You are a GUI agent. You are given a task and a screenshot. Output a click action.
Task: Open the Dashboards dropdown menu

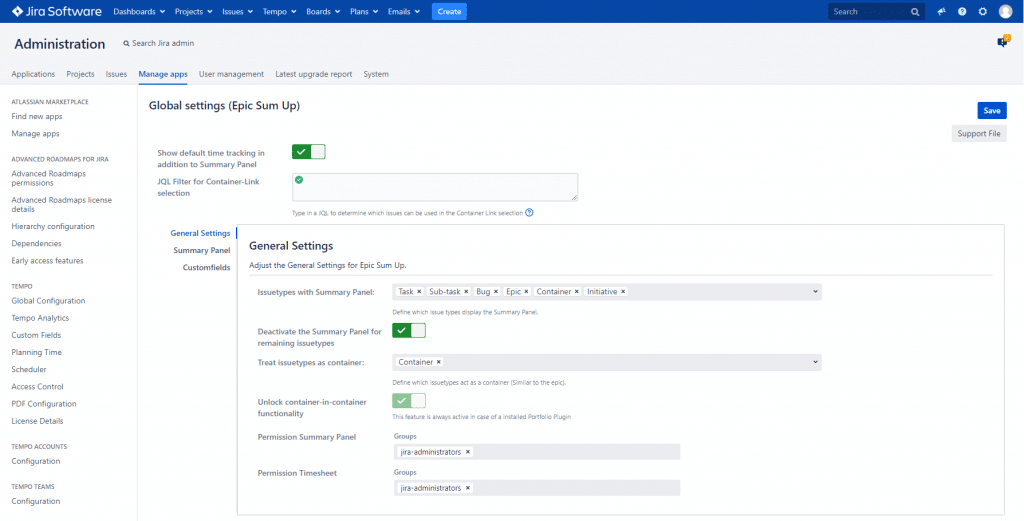[x=139, y=12]
